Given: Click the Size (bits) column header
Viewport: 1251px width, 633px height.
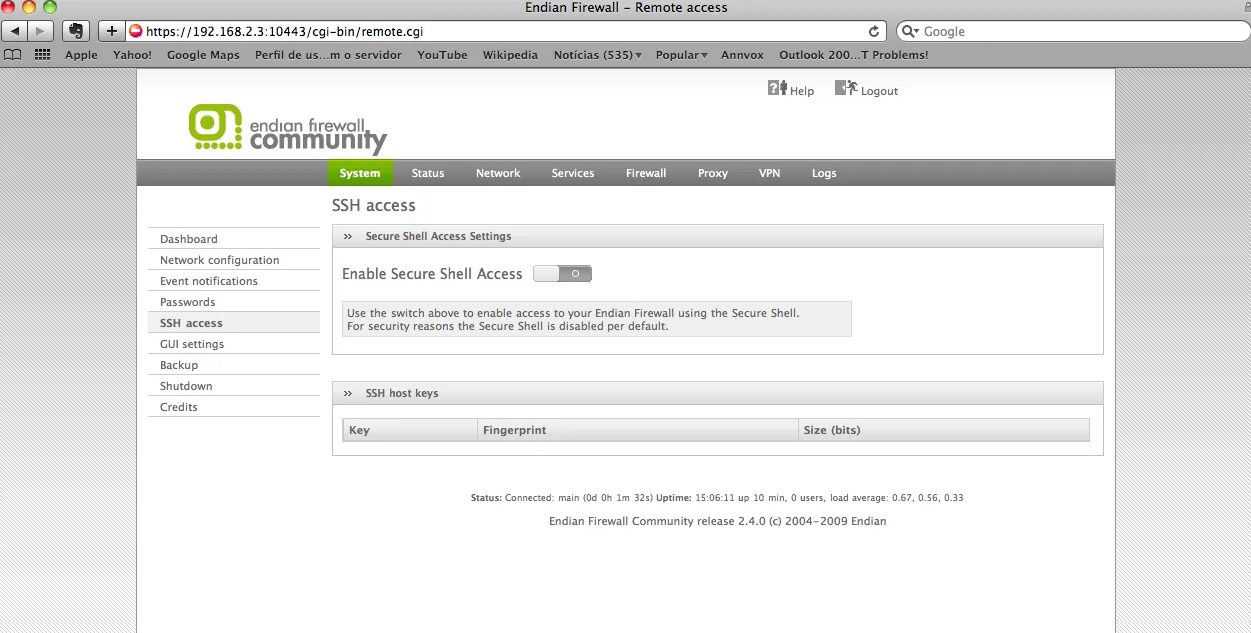Looking at the screenshot, I should click(944, 430).
